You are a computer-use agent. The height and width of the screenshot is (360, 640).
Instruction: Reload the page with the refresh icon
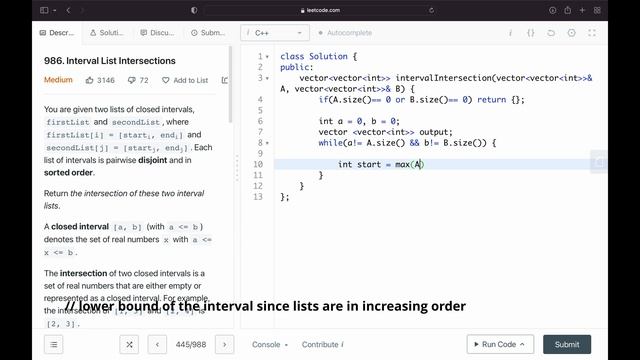(431, 10)
